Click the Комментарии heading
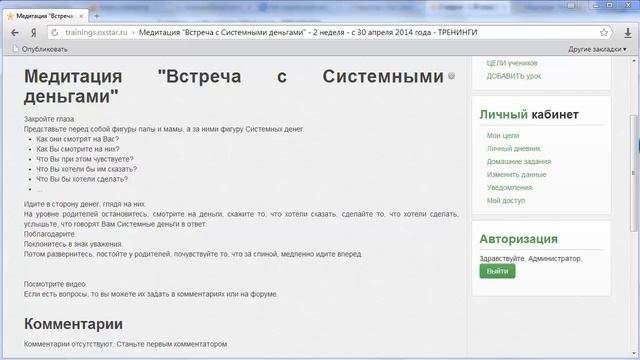This screenshot has width=640, height=360. tap(73, 324)
